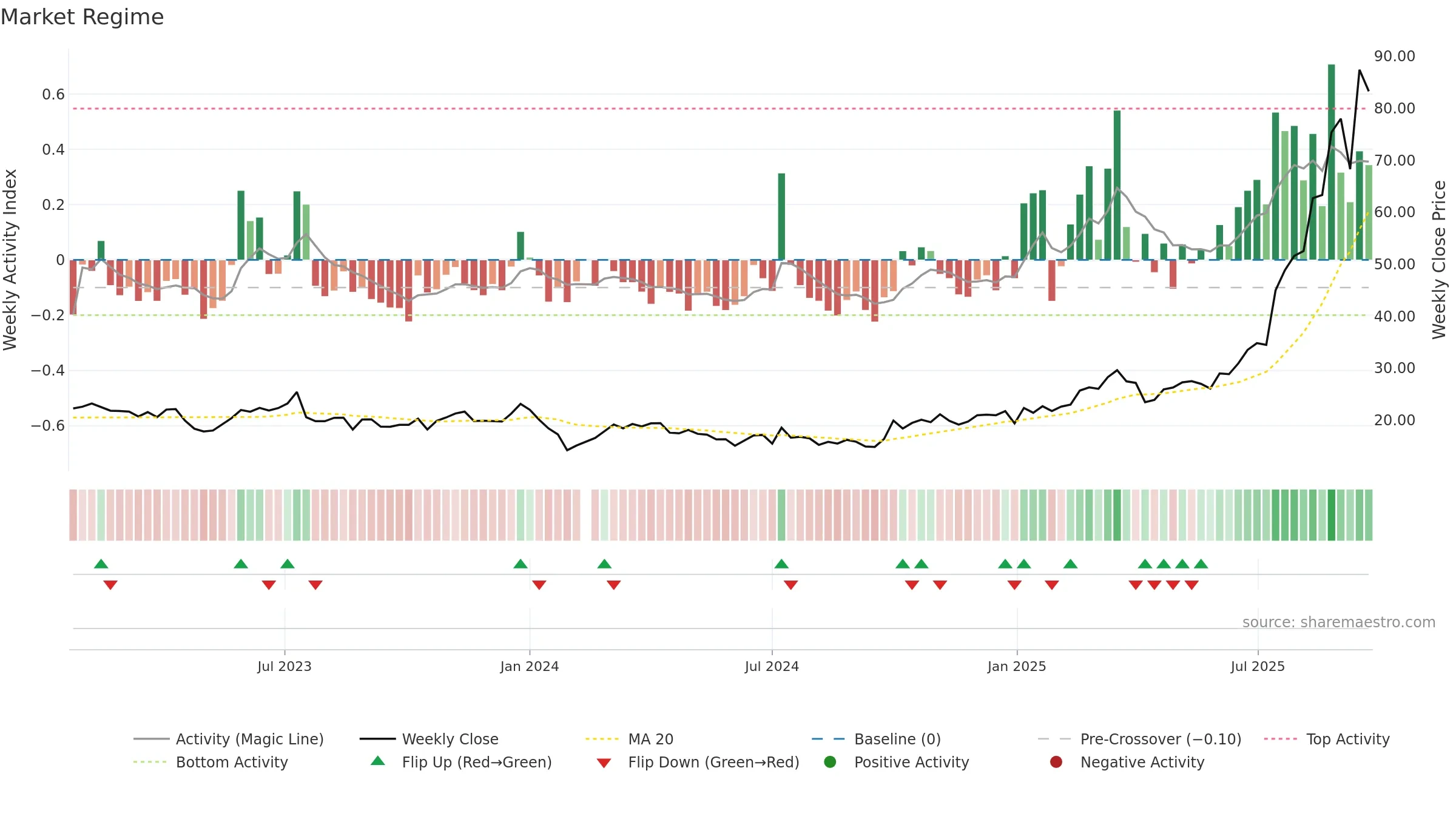
Task: Click the 0.6 activity index axis label
Action: [x=53, y=94]
